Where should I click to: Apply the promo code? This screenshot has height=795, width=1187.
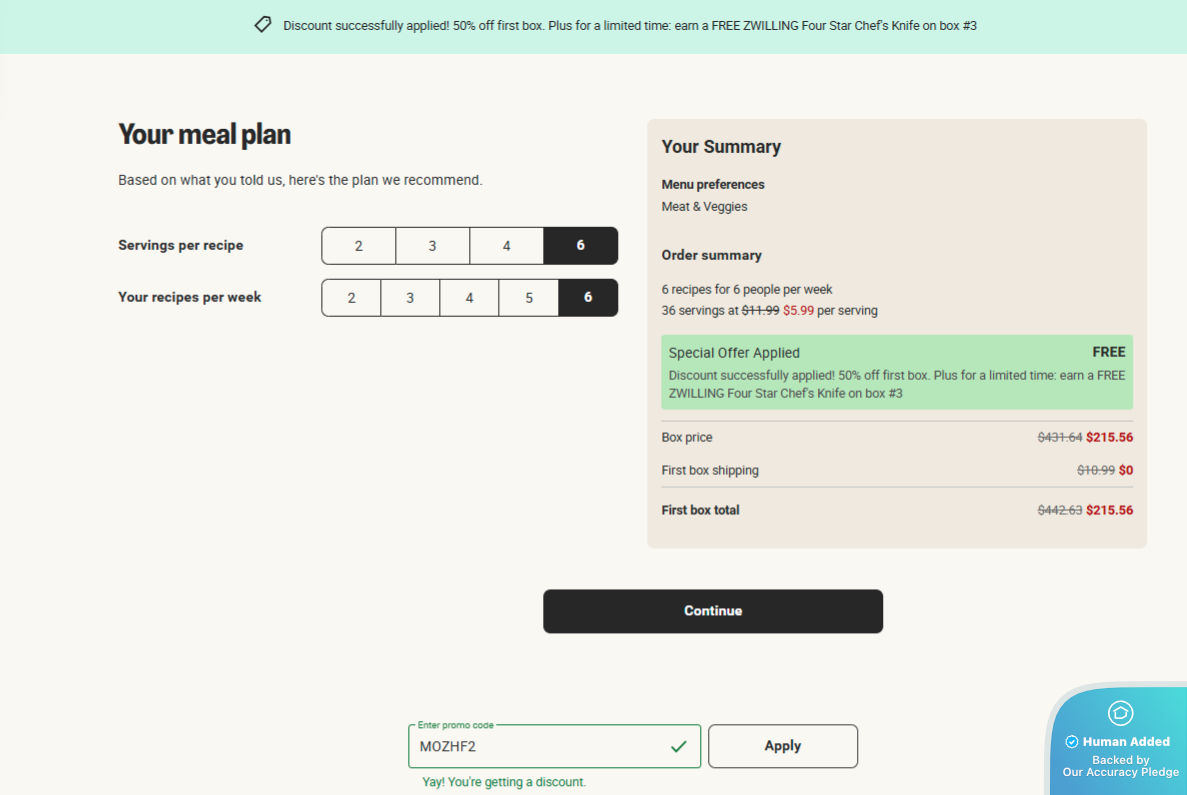[782, 746]
